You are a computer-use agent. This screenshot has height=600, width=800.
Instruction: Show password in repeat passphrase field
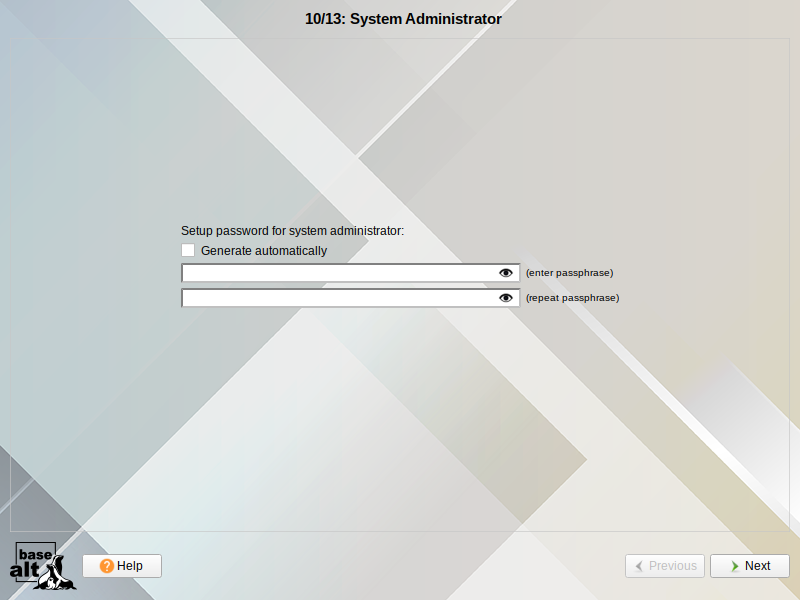[x=506, y=298]
